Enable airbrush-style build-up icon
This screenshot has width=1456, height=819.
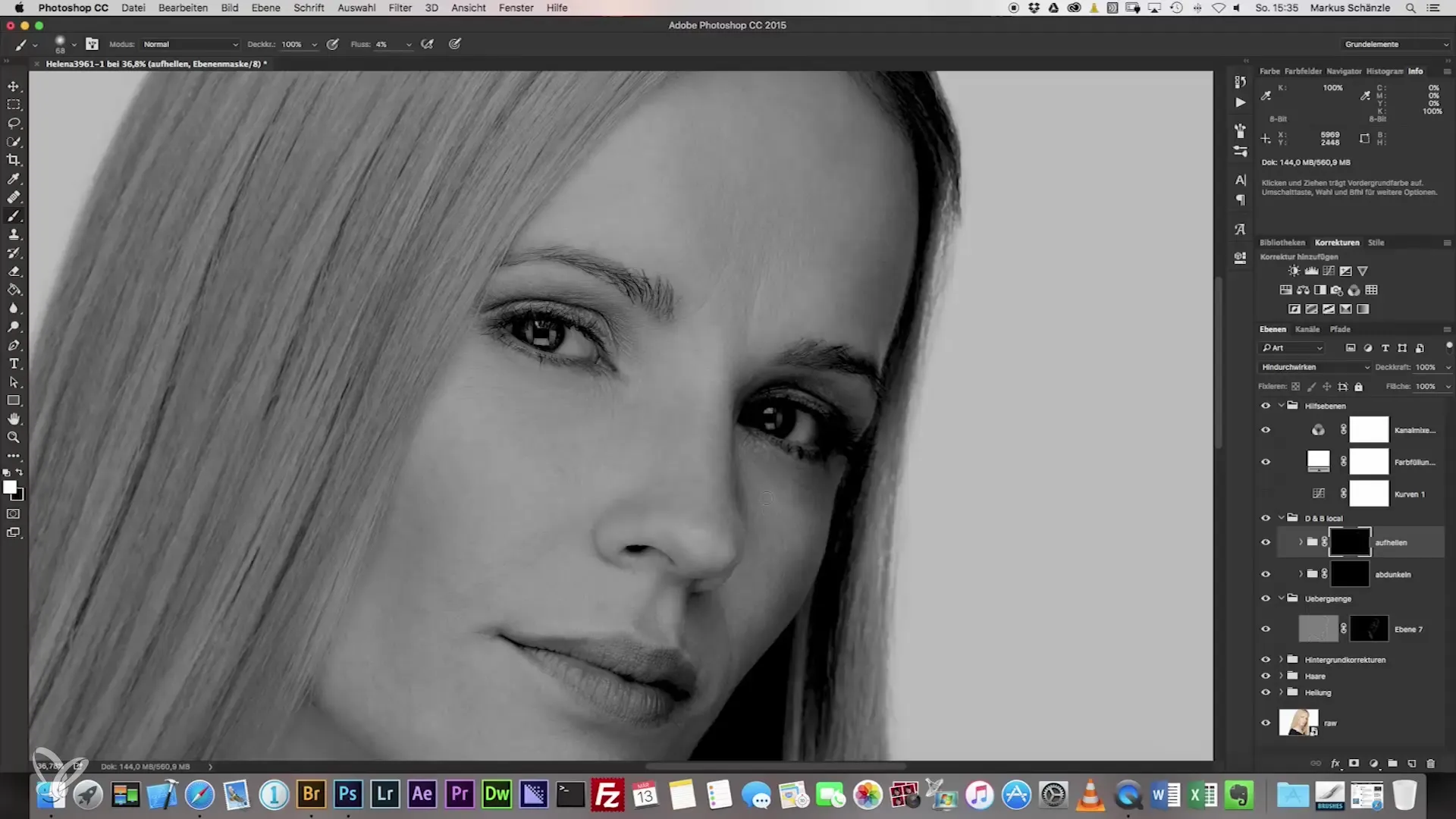click(428, 44)
